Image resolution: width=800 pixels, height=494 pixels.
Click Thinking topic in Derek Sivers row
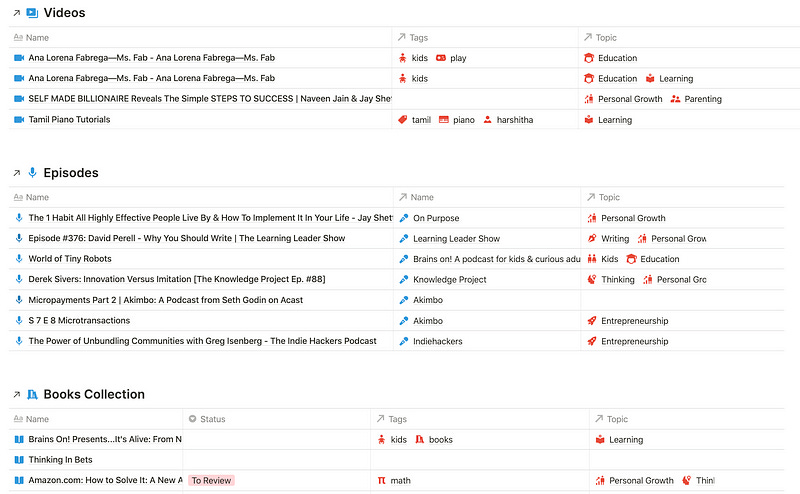coord(618,280)
